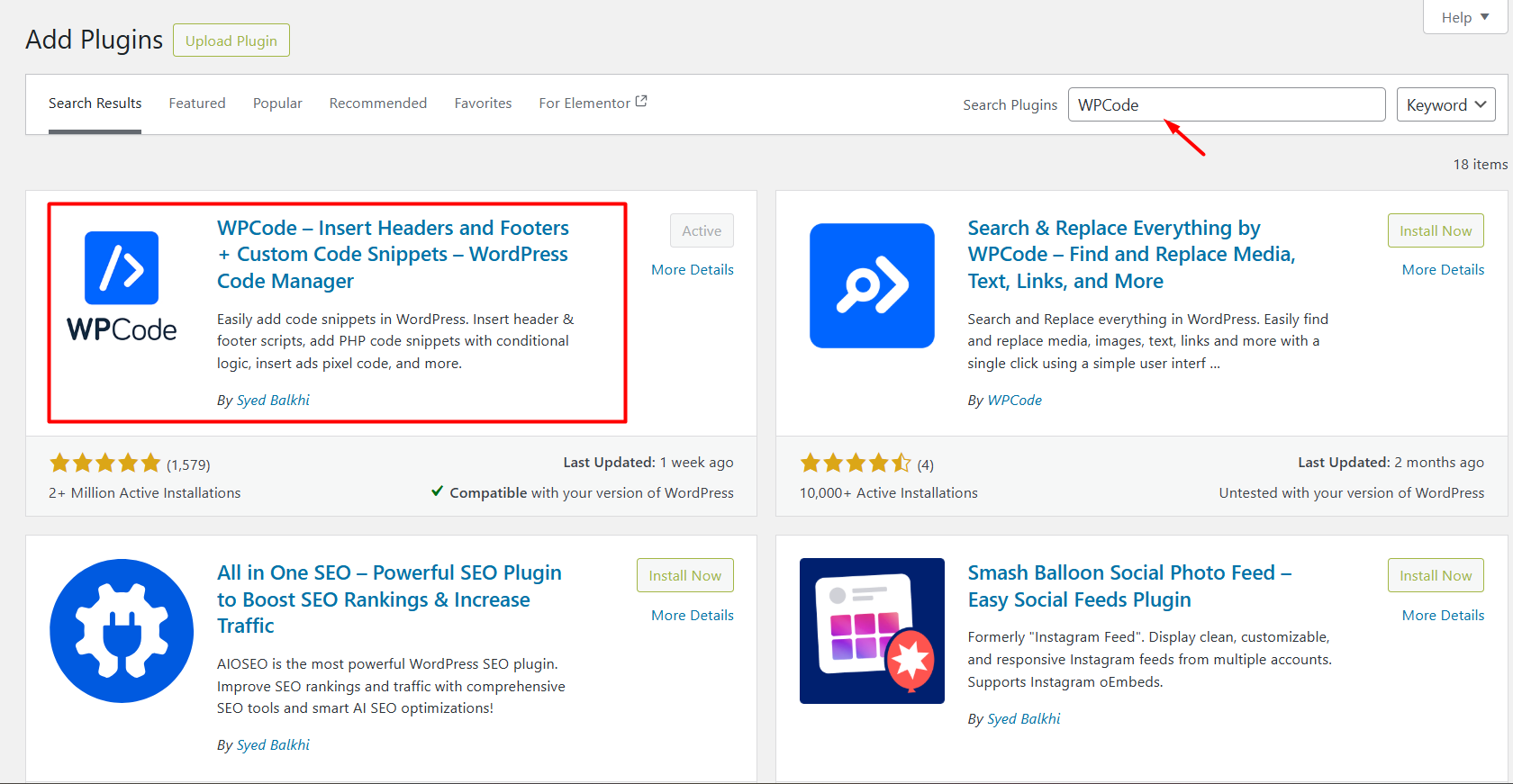Open the All in One SEO title link
The width and height of the screenshot is (1513, 784).
pos(389,599)
